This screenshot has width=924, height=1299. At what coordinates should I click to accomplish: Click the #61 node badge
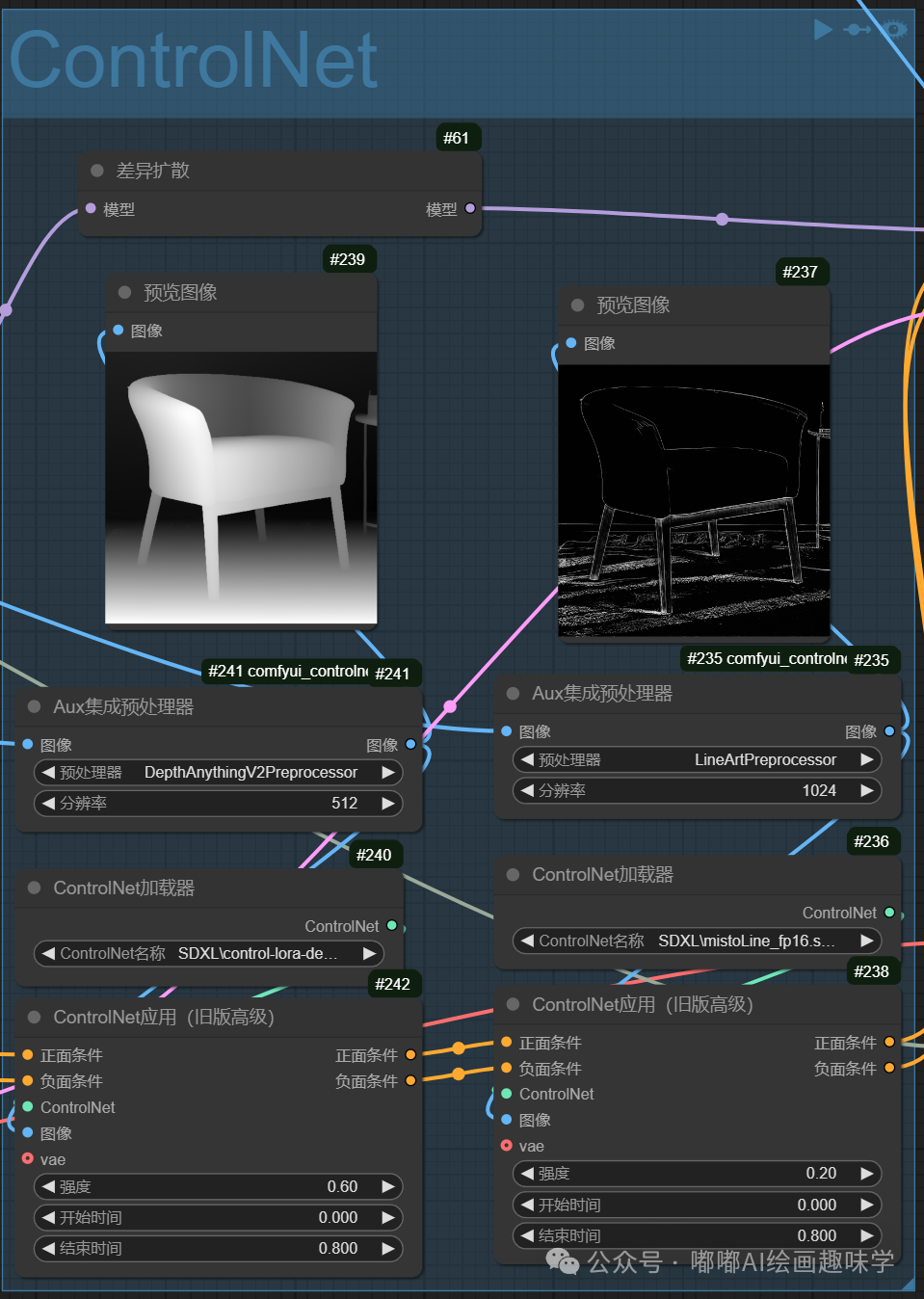[457, 138]
